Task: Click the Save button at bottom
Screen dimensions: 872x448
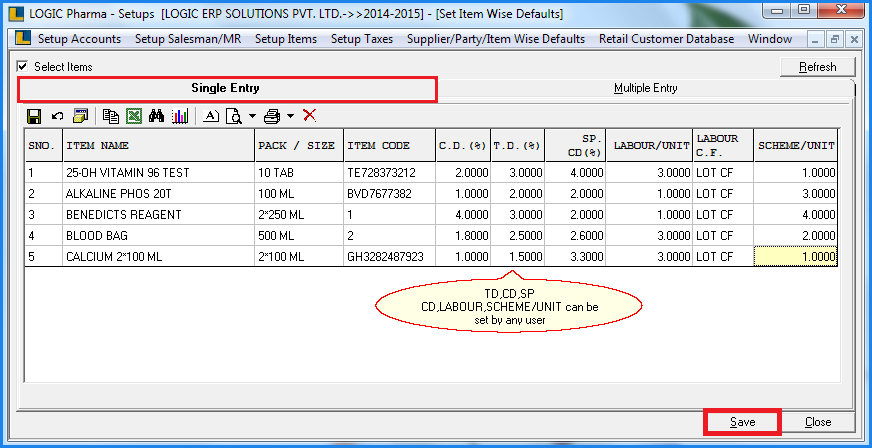Action: pos(742,422)
